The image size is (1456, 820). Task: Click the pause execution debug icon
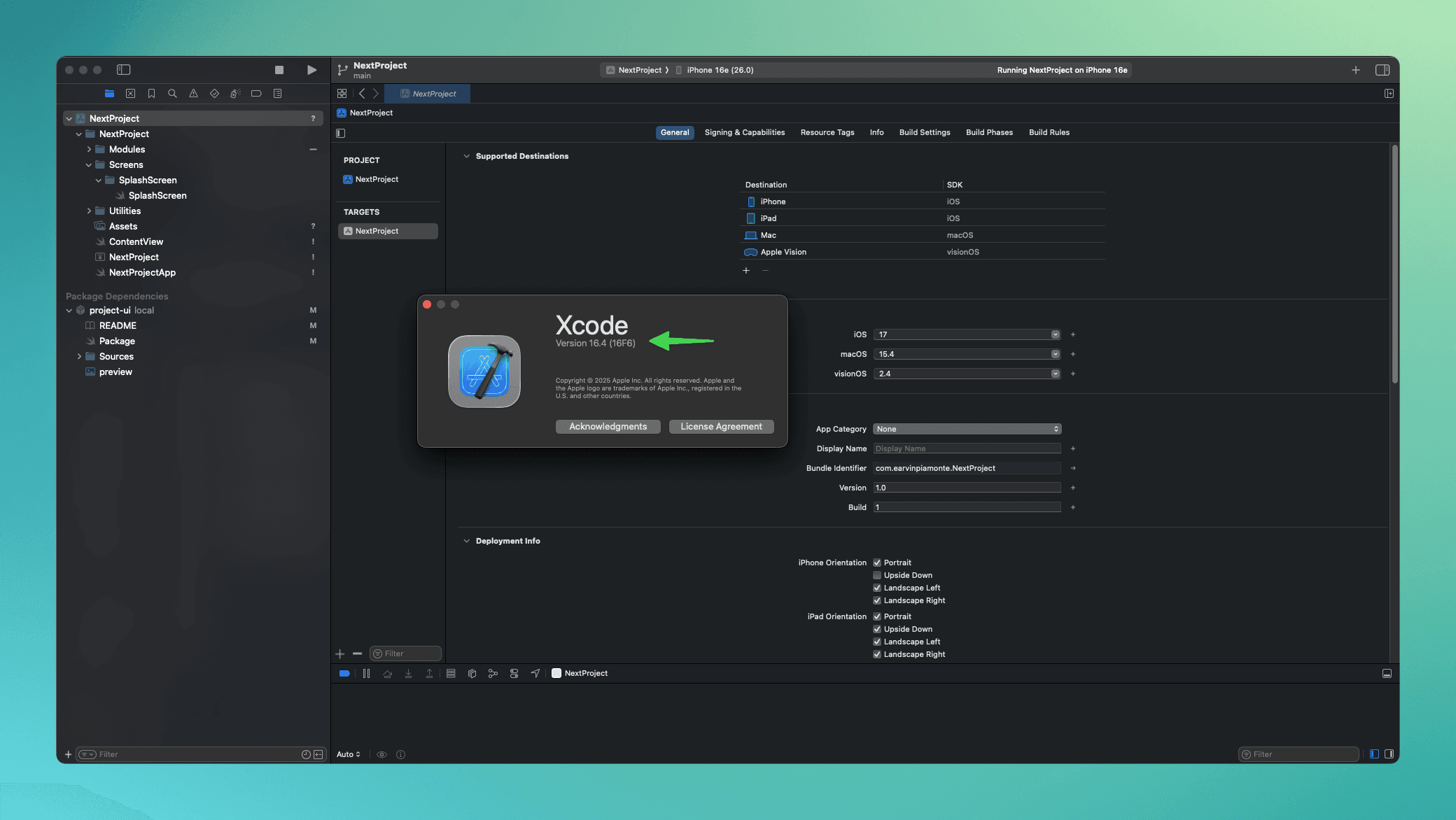pyautogui.click(x=366, y=674)
